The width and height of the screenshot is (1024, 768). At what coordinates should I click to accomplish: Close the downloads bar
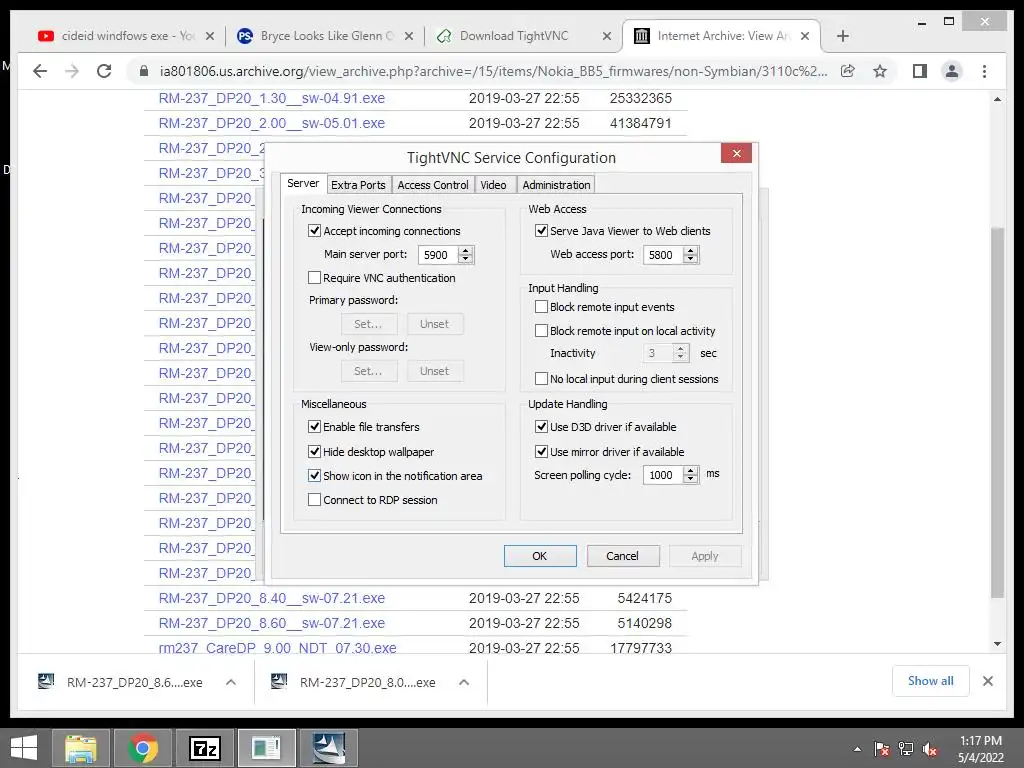987,681
